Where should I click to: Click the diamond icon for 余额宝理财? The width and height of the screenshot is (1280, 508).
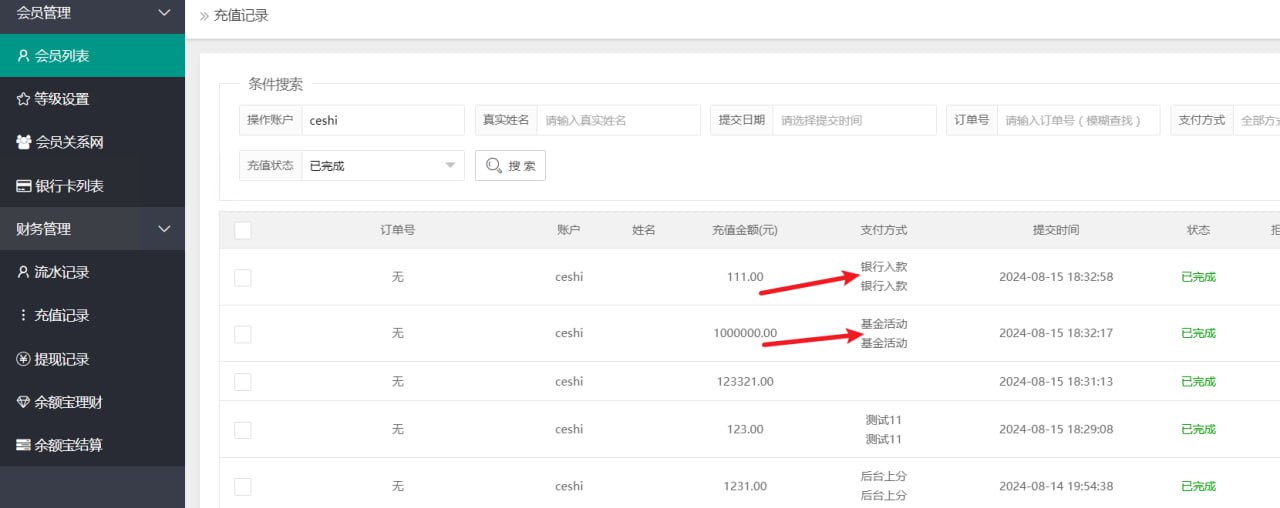tap(23, 402)
